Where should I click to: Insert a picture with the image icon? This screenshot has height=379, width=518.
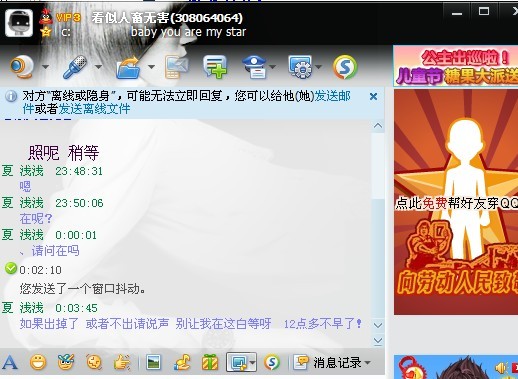(x=153, y=362)
